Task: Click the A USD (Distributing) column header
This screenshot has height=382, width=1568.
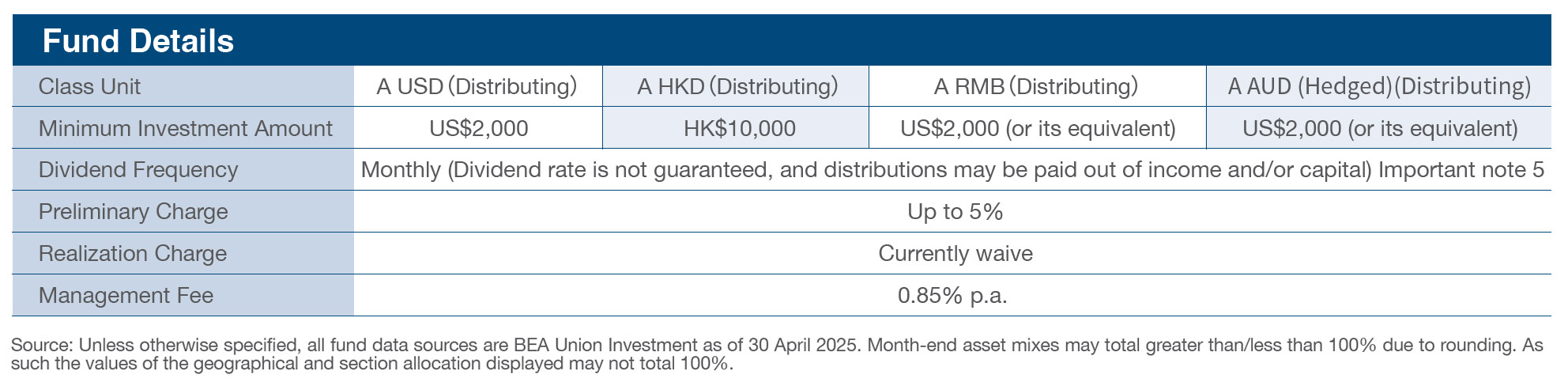Action: pyautogui.click(x=477, y=86)
